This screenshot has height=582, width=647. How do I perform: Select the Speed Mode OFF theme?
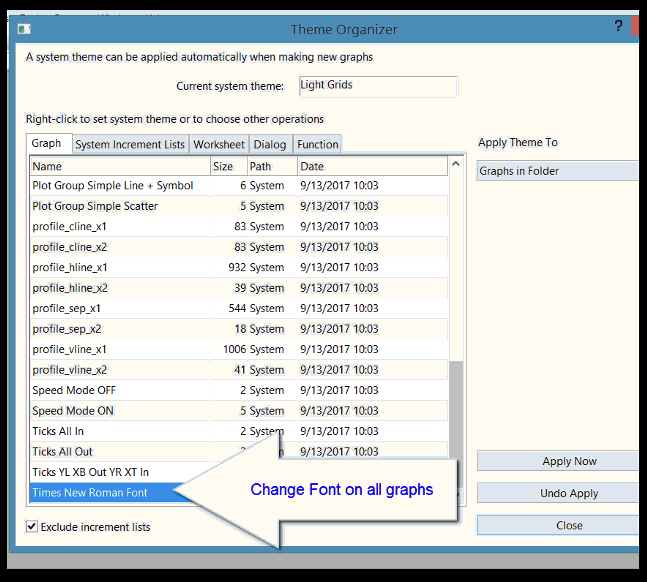pos(239,390)
